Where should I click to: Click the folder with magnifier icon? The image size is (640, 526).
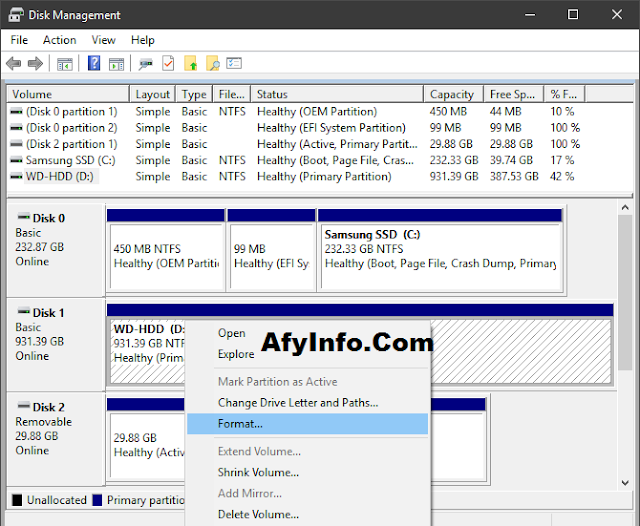[213, 63]
